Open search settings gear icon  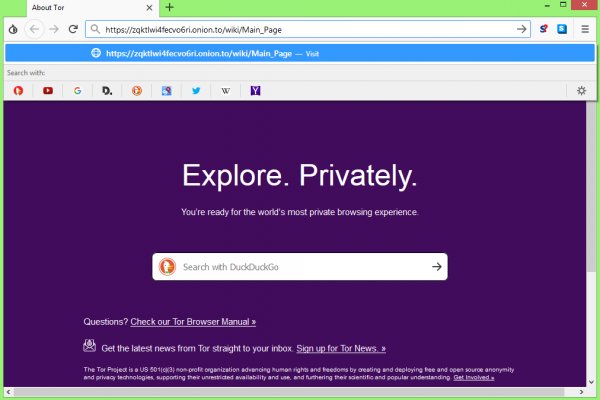[582, 91]
